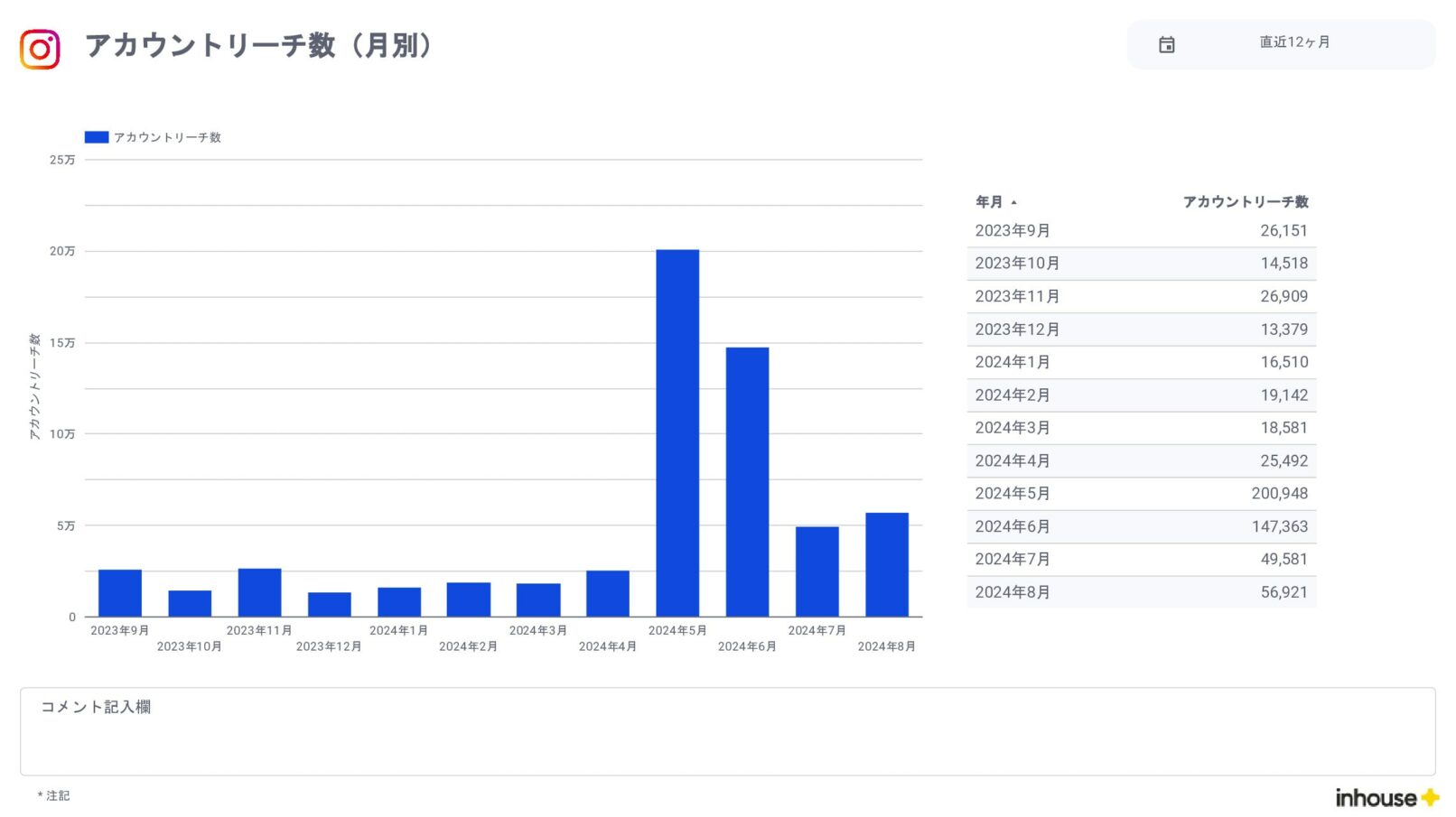Click the blue legend swatch for アカウントリーチ数
This screenshot has height=817, width=1456.
pos(97,137)
